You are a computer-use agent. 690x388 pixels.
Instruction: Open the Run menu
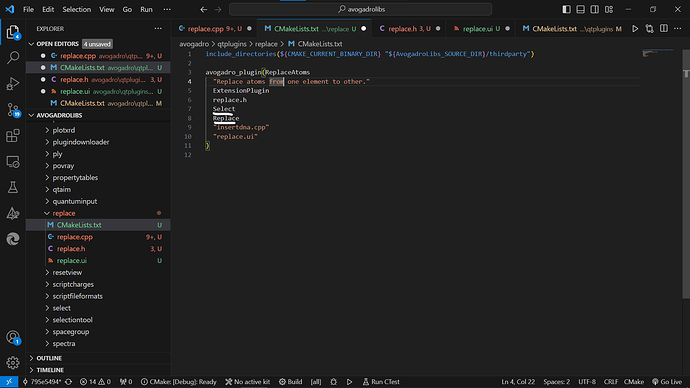click(x=147, y=9)
